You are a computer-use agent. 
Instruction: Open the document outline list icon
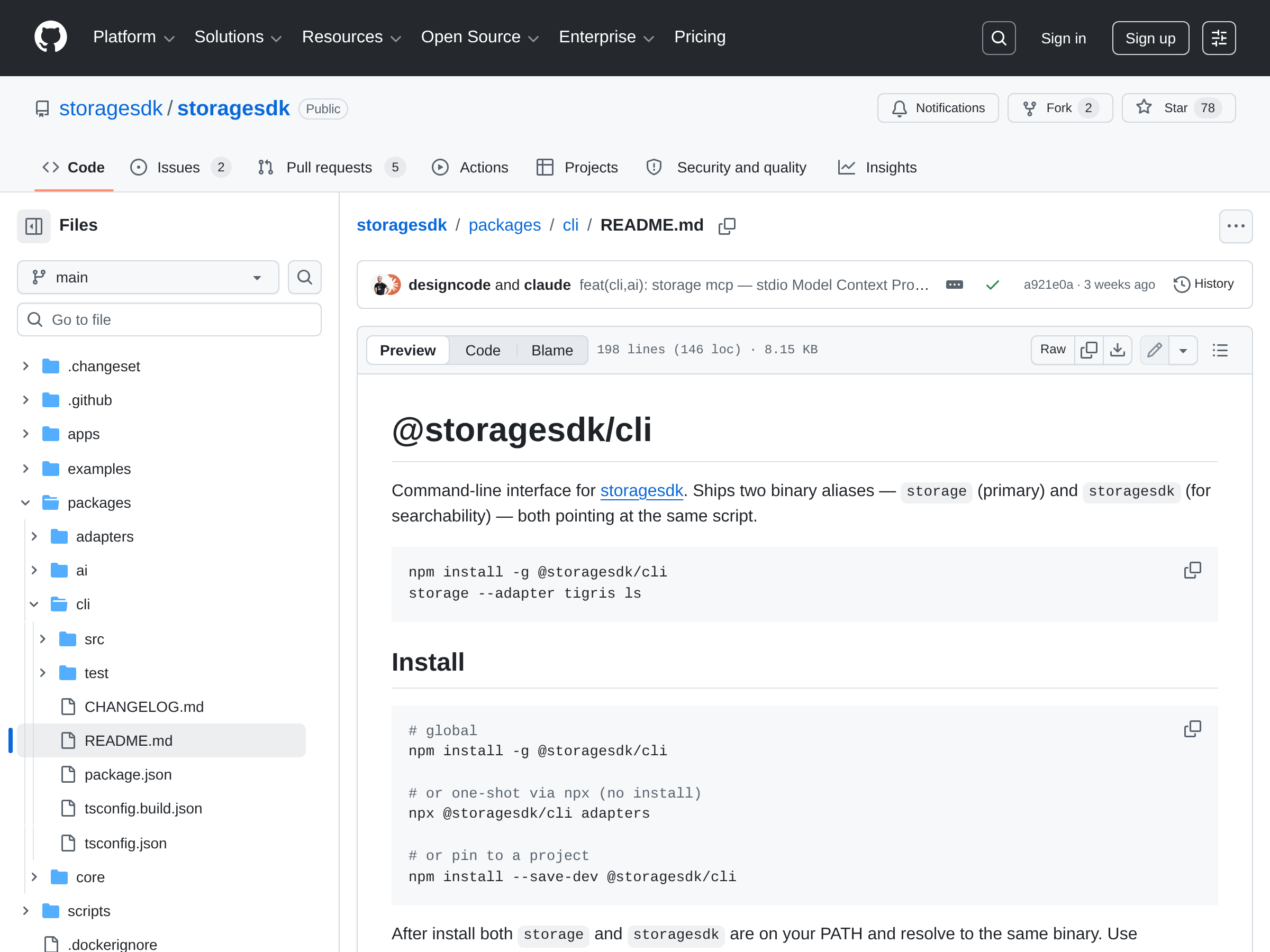point(1220,350)
